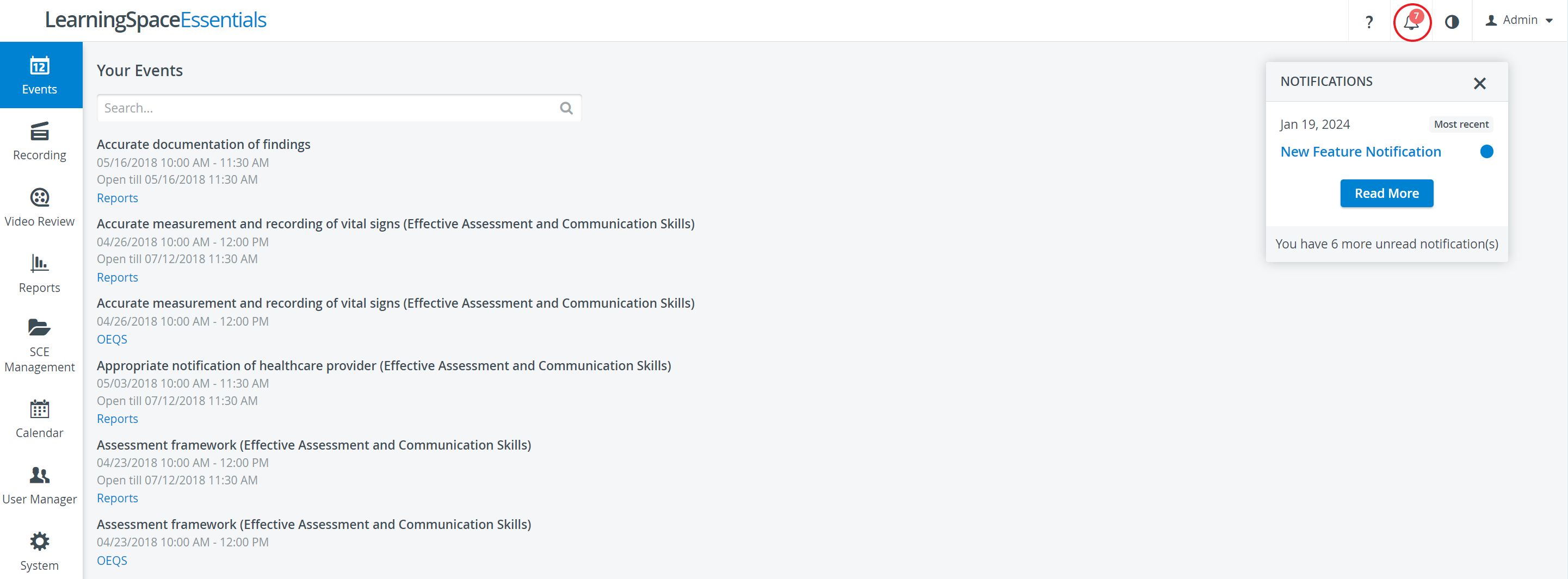Image resolution: width=1568 pixels, height=579 pixels.
Task: Close the Notifications panel
Action: 1479,83
